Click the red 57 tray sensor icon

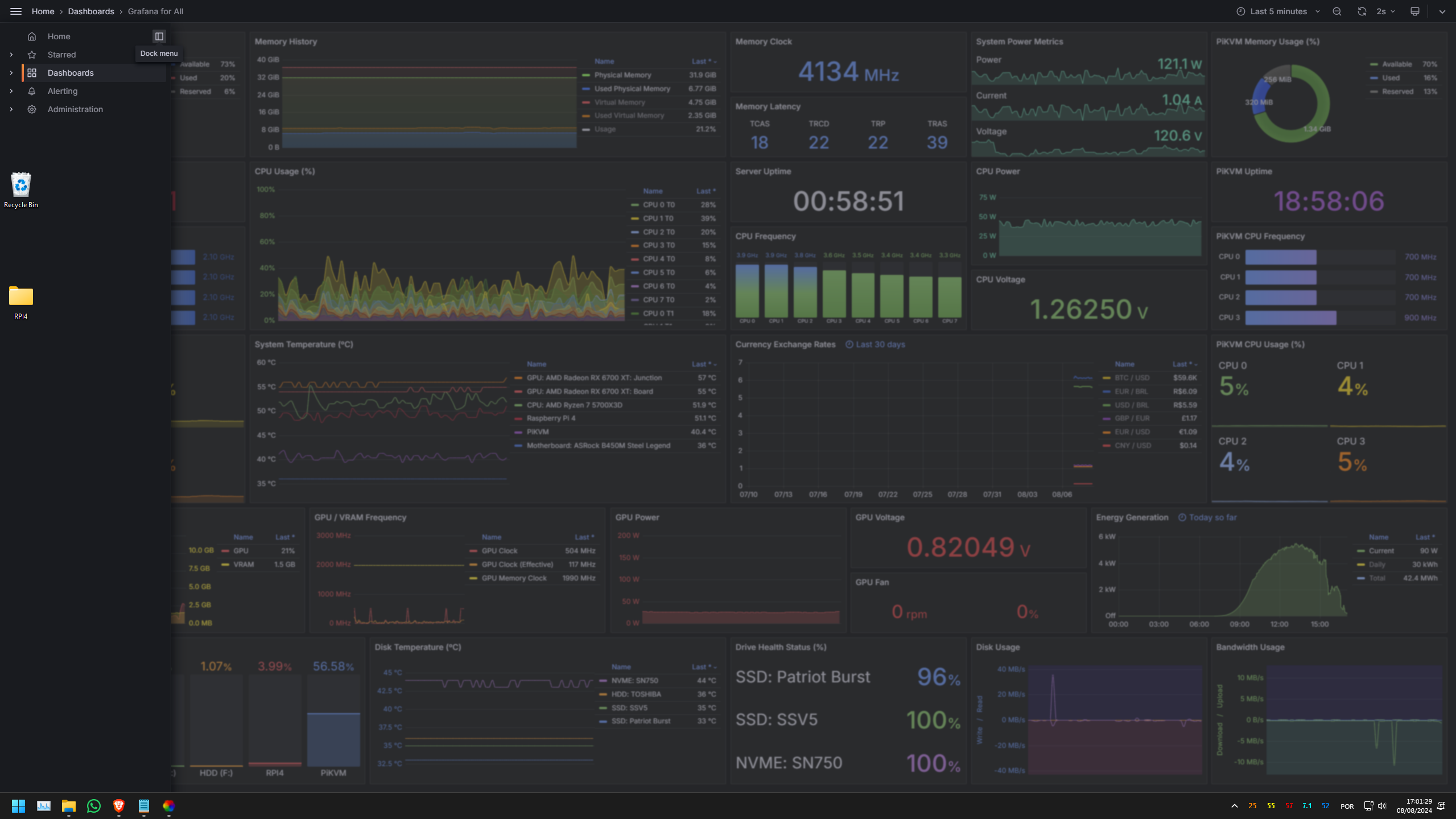(1289, 806)
